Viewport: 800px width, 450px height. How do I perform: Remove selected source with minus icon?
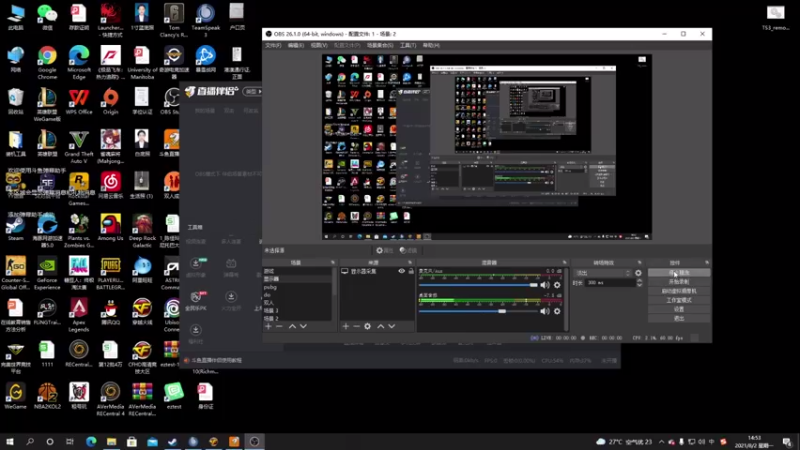point(356,326)
